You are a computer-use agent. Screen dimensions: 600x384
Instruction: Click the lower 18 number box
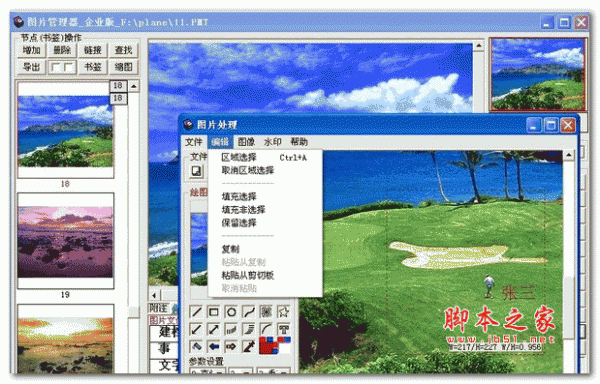click(x=118, y=98)
